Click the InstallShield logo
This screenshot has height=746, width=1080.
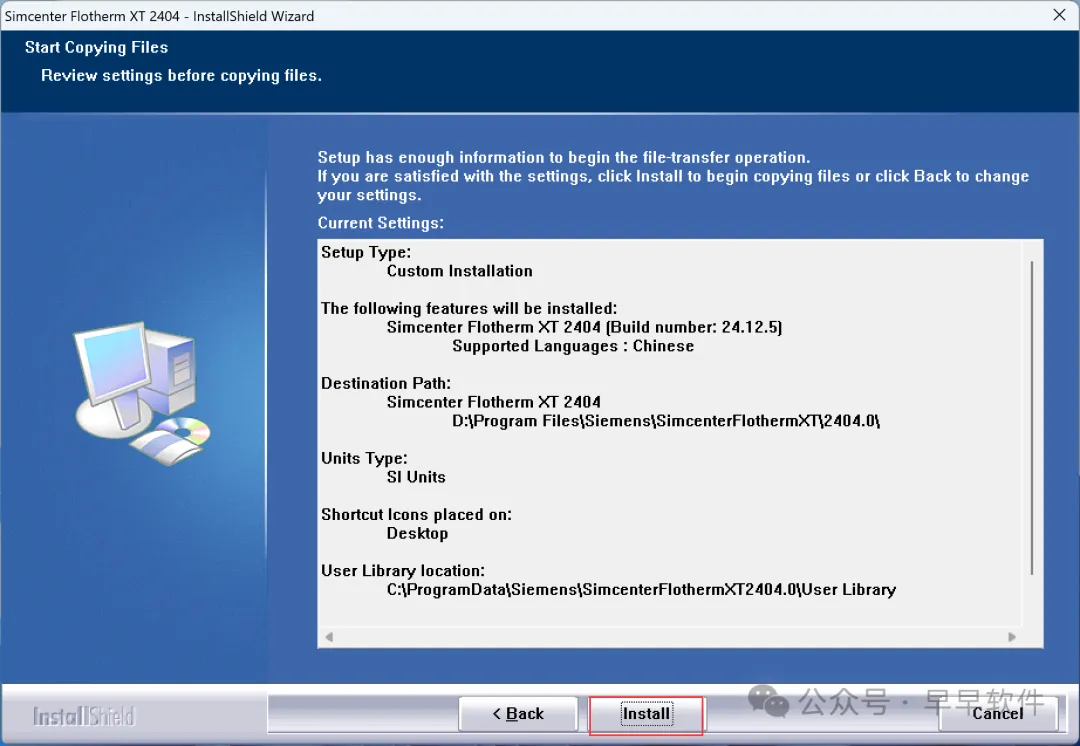coord(84,716)
